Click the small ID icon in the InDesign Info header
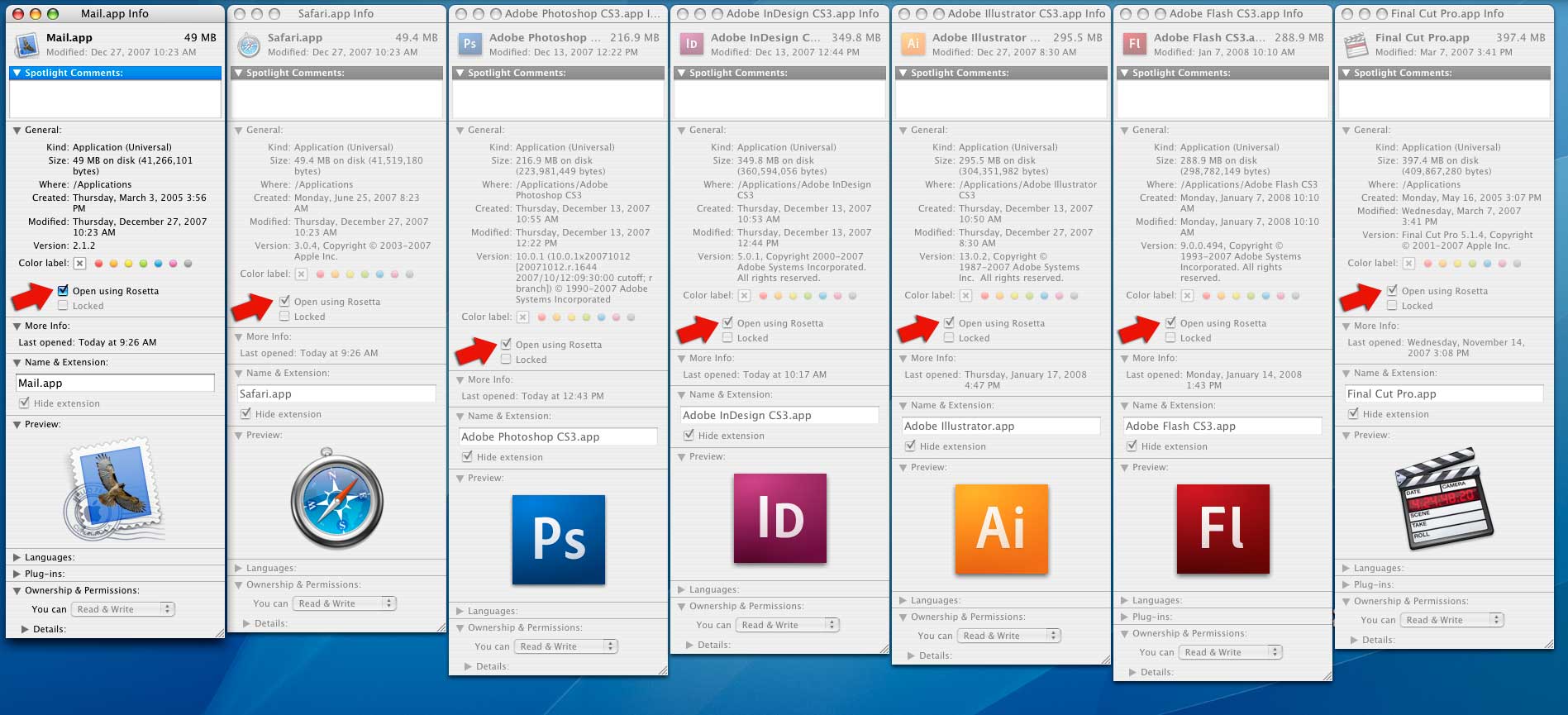The height and width of the screenshot is (715, 1568). (692, 45)
